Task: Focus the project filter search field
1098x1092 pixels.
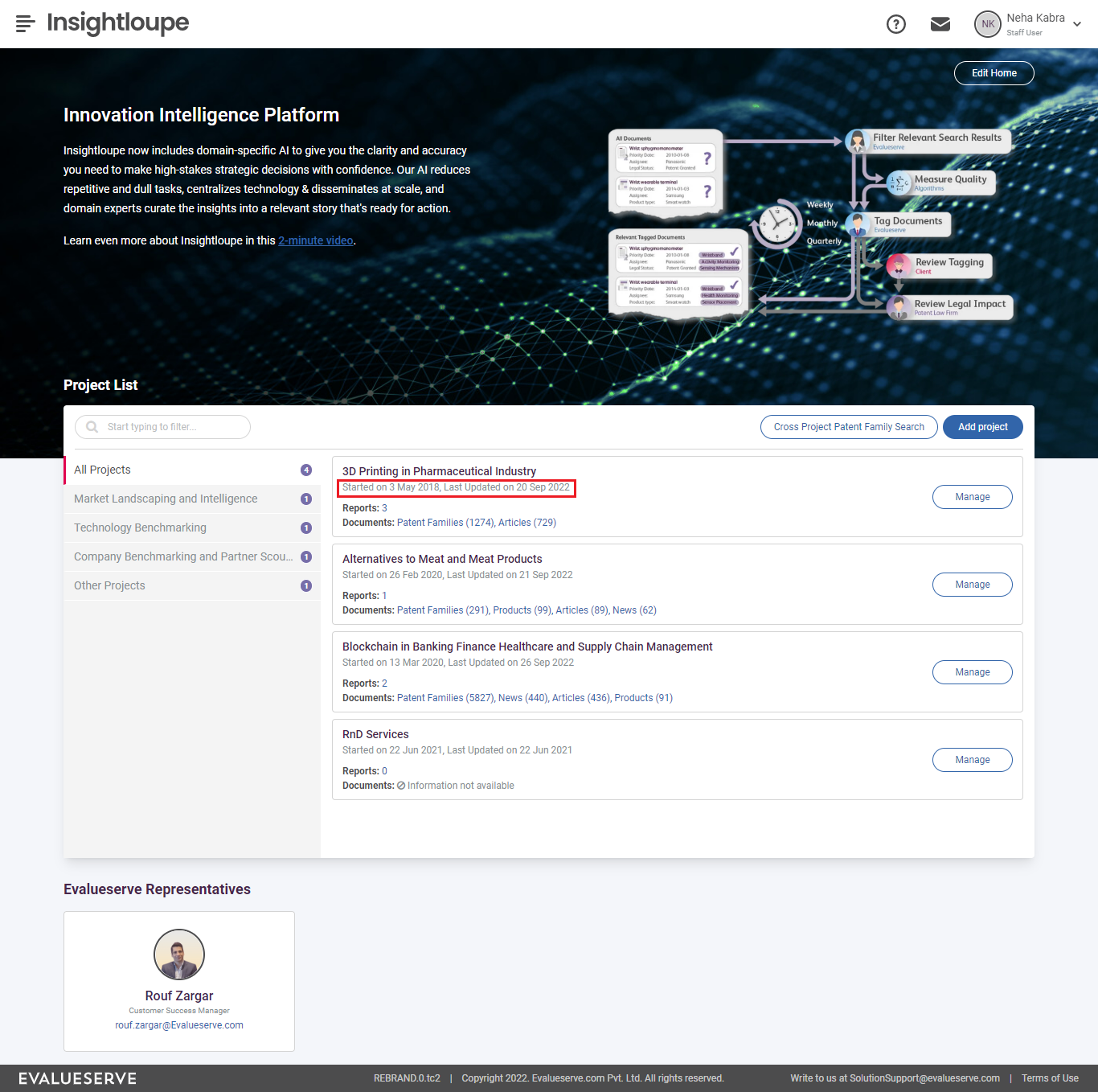Action: pyautogui.click(x=162, y=427)
